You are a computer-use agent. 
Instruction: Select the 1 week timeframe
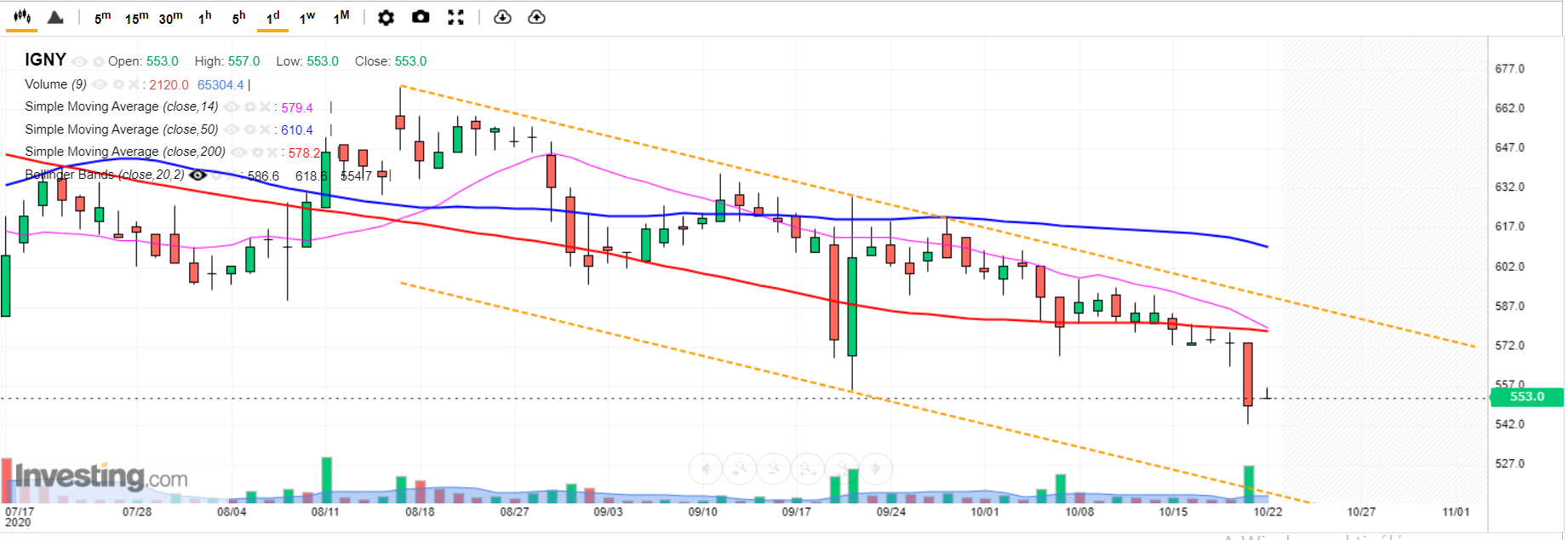[306, 18]
